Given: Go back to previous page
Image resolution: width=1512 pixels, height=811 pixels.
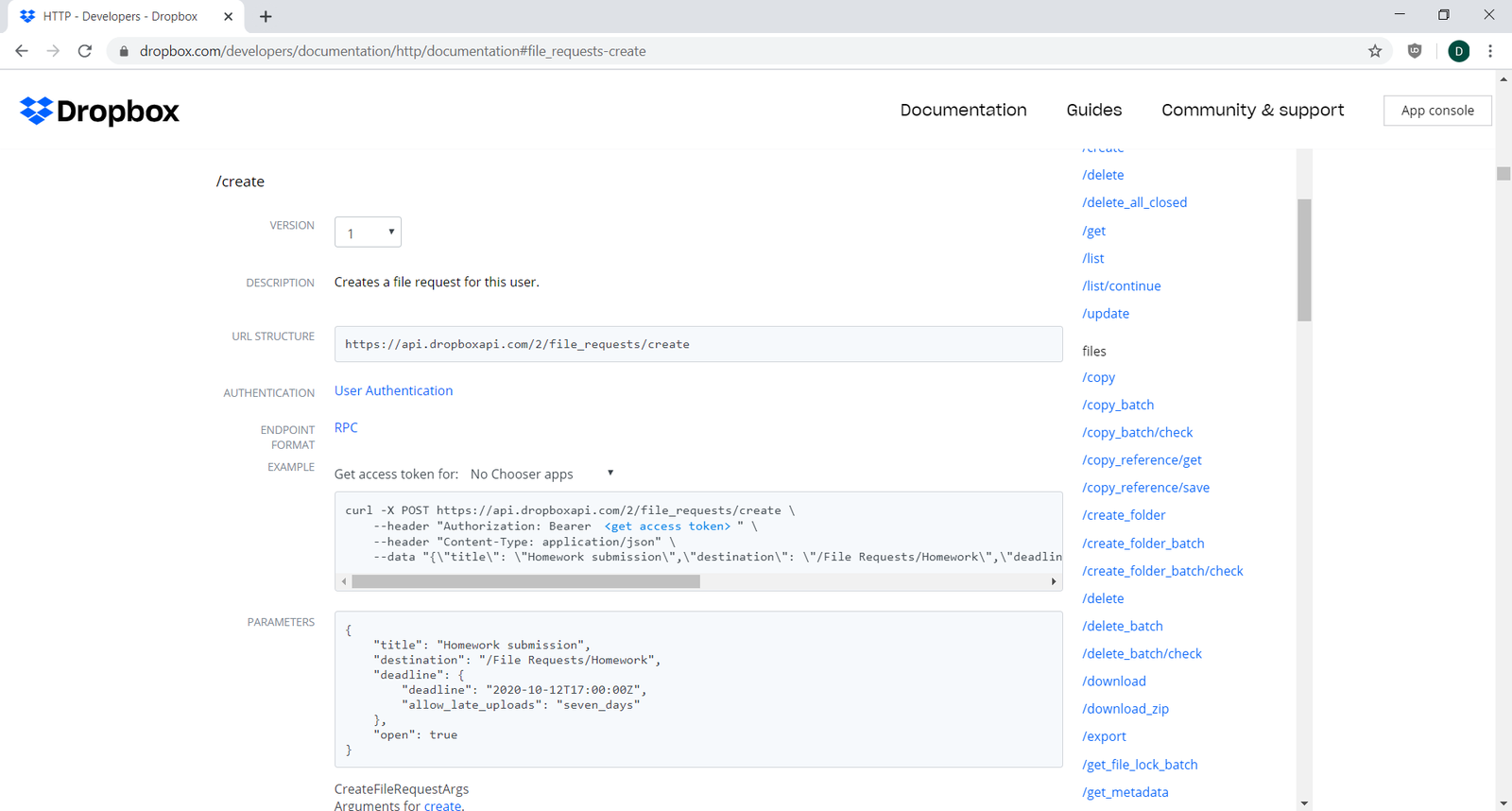Looking at the screenshot, I should 22,51.
